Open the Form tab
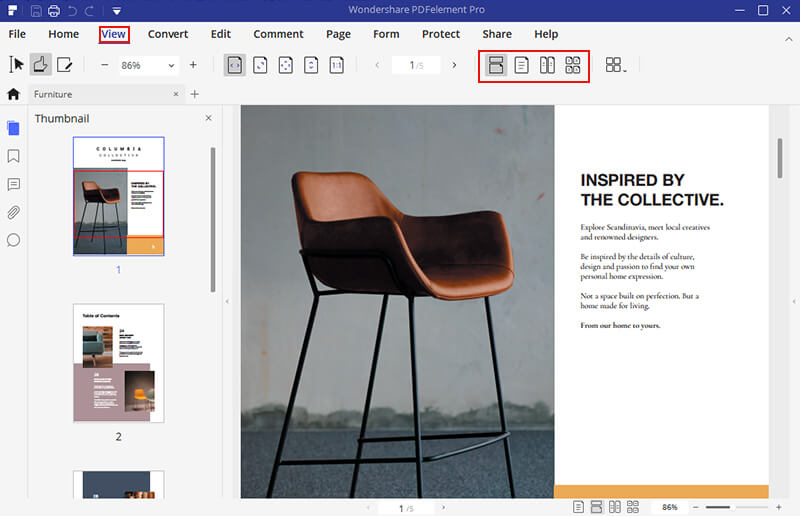This screenshot has width=800, height=516. click(386, 34)
